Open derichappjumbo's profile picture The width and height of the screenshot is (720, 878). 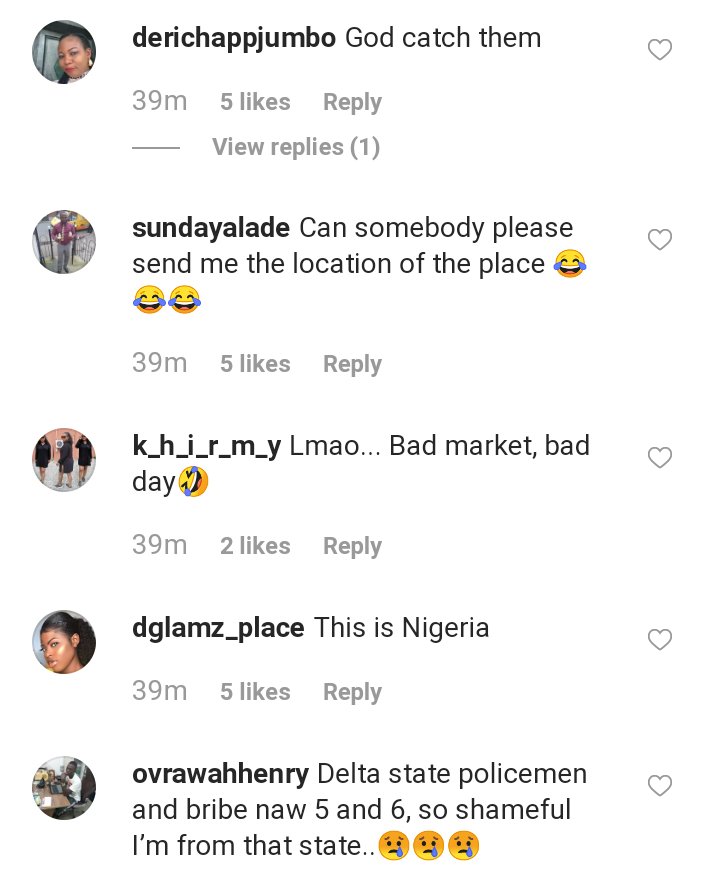(64, 52)
